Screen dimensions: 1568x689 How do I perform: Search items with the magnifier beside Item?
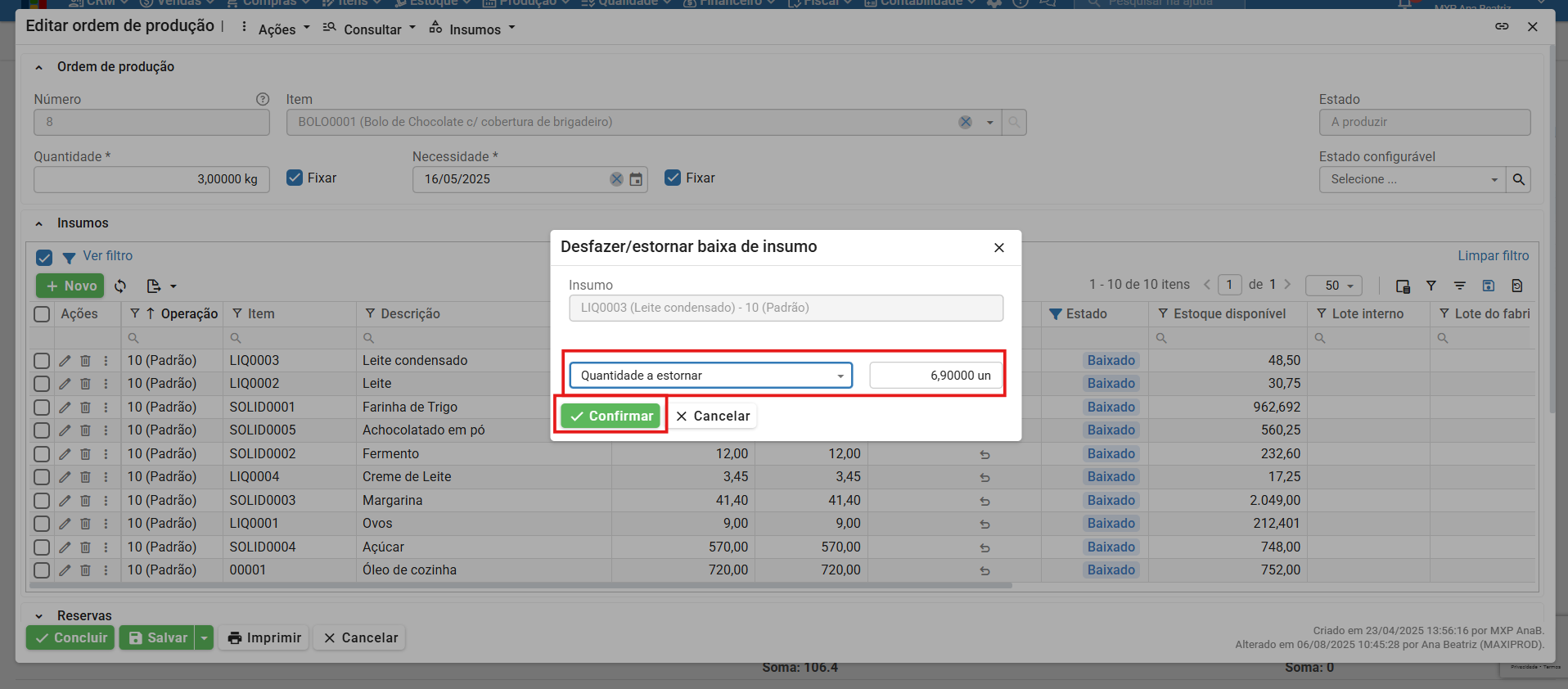[x=1015, y=122]
